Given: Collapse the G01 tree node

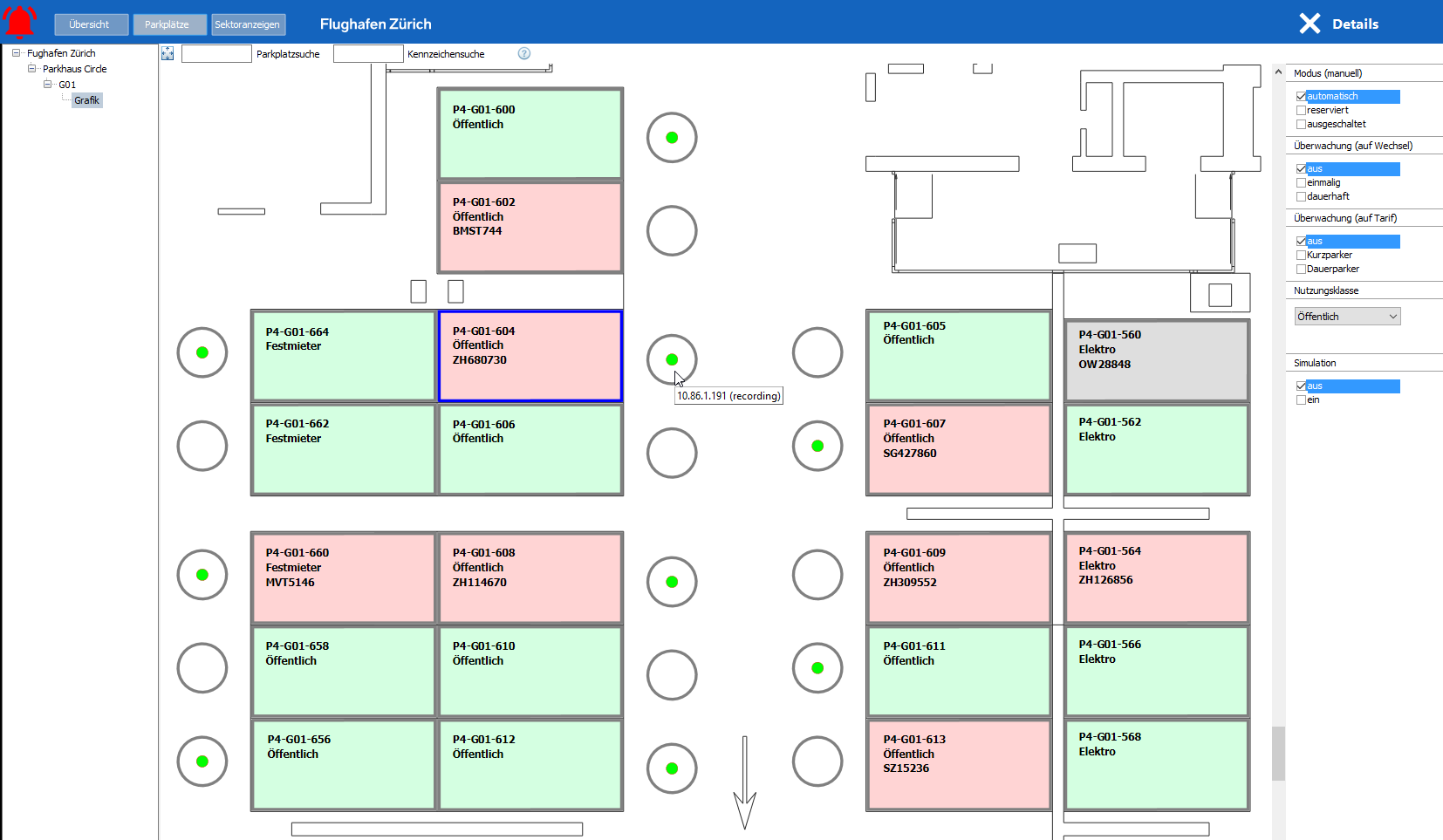Looking at the screenshot, I should (x=48, y=85).
